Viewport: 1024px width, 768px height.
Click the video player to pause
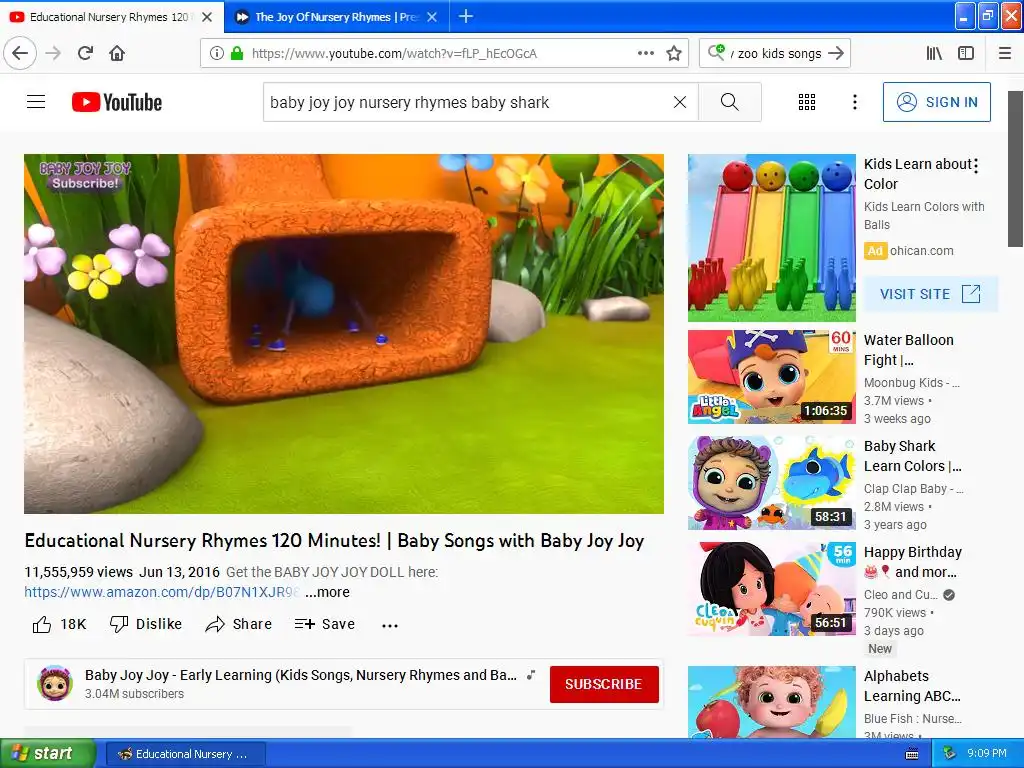tap(344, 334)
